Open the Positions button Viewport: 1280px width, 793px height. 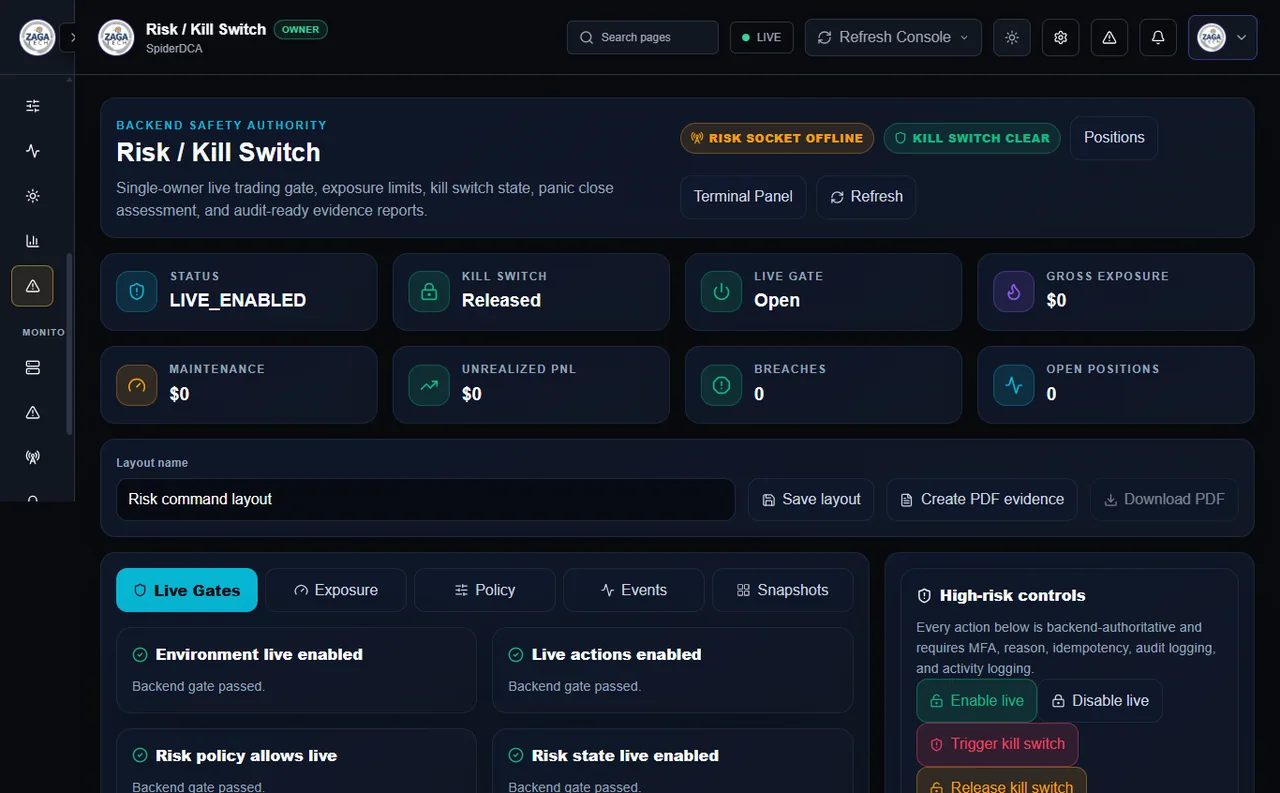(x=1114, y=138)
